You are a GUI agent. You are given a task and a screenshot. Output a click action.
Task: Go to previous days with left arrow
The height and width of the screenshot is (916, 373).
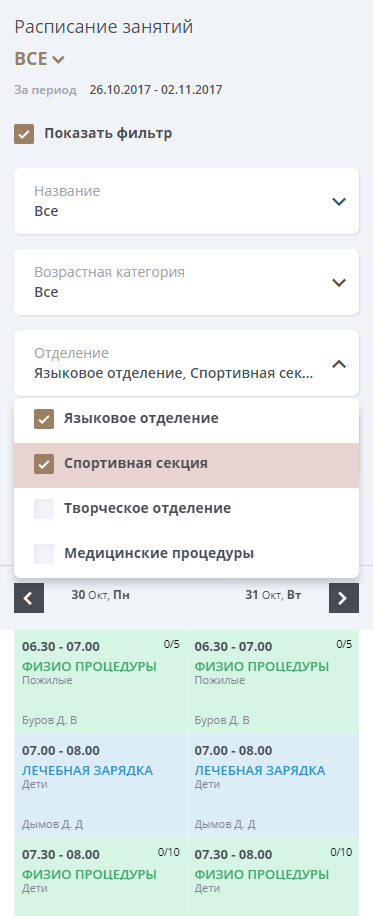pyautogui.click(x=29, y=598)
